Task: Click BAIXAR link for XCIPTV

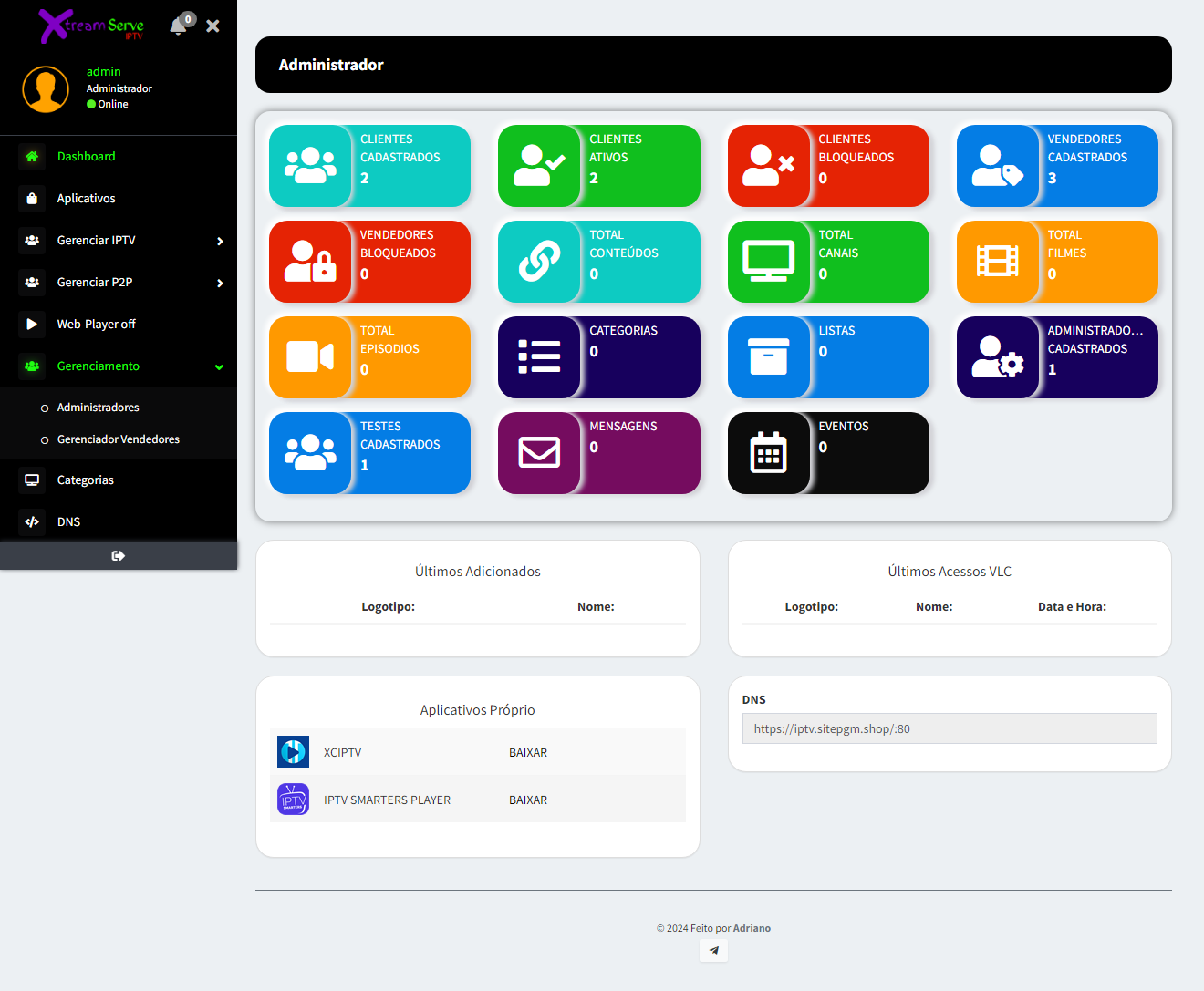Action: 528,753
